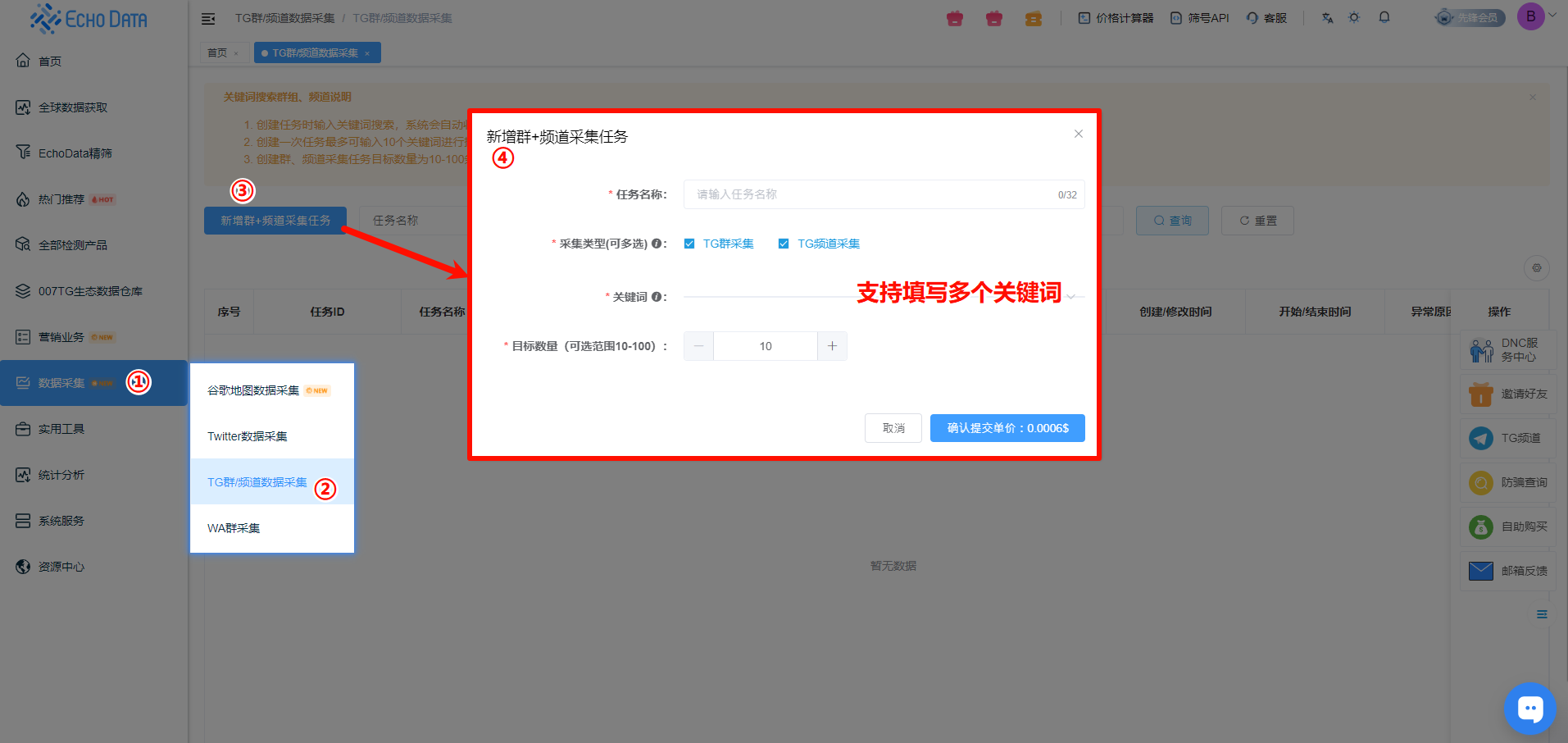Toggle the theme sun icon
This screenshot has height=743, width=1568.
point(1354,17)
